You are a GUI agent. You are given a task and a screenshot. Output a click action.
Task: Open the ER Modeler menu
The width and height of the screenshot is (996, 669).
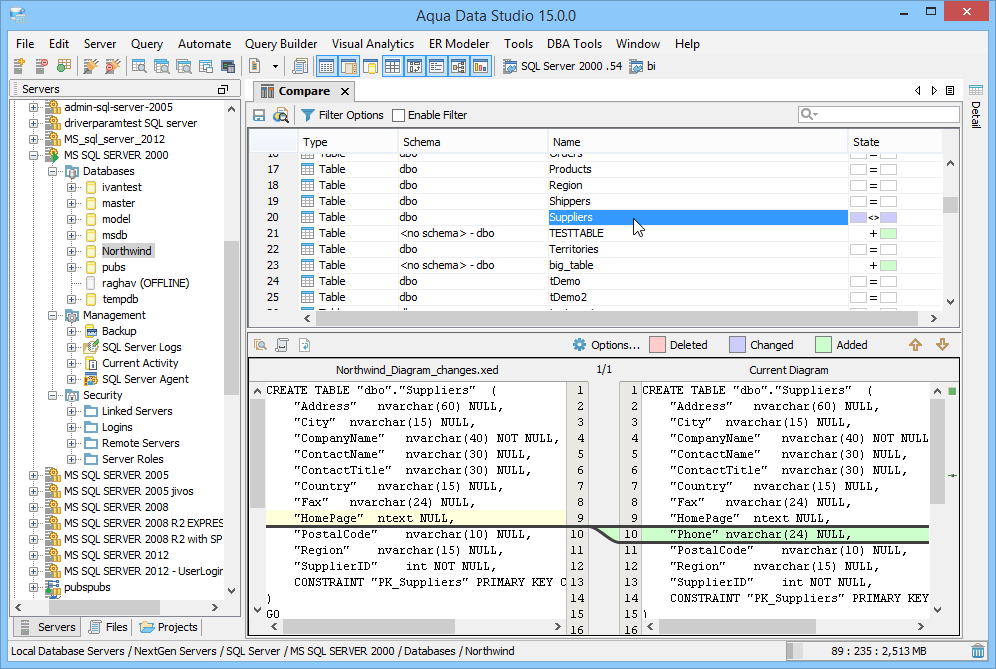pyautogui.click(x=459, y=44)
